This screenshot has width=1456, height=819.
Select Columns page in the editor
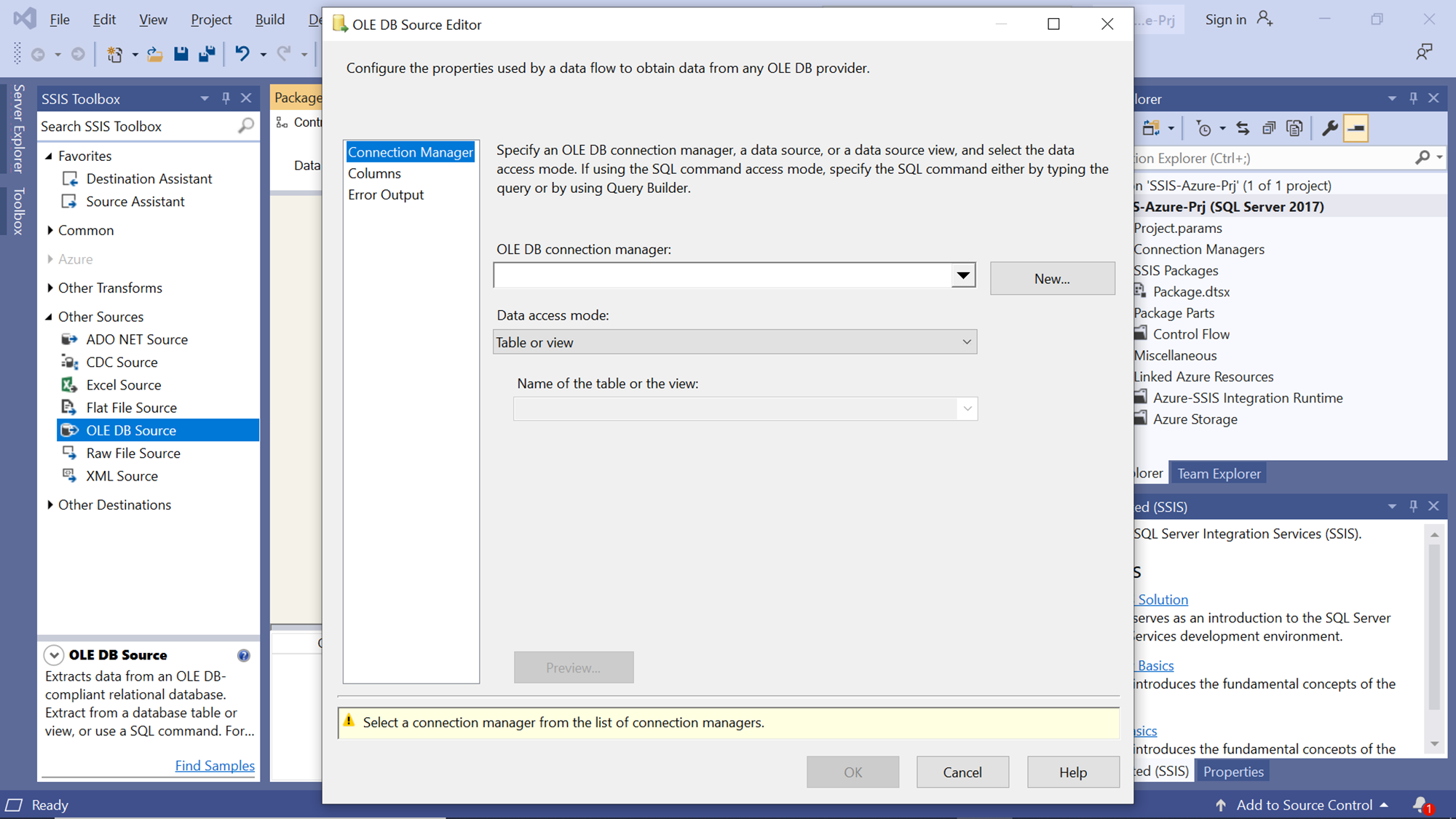coord(374,173)
